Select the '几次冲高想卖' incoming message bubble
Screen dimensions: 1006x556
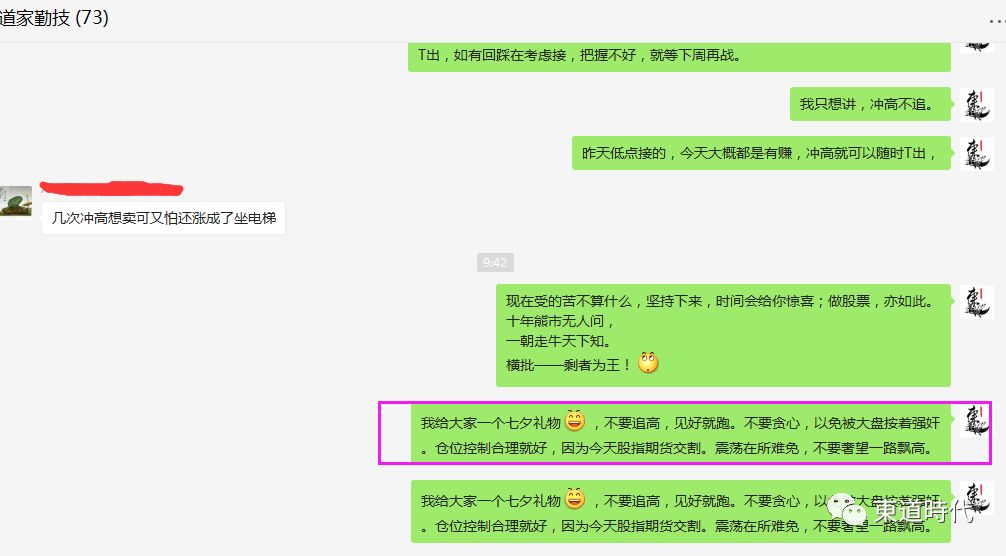tap(163, 218)
